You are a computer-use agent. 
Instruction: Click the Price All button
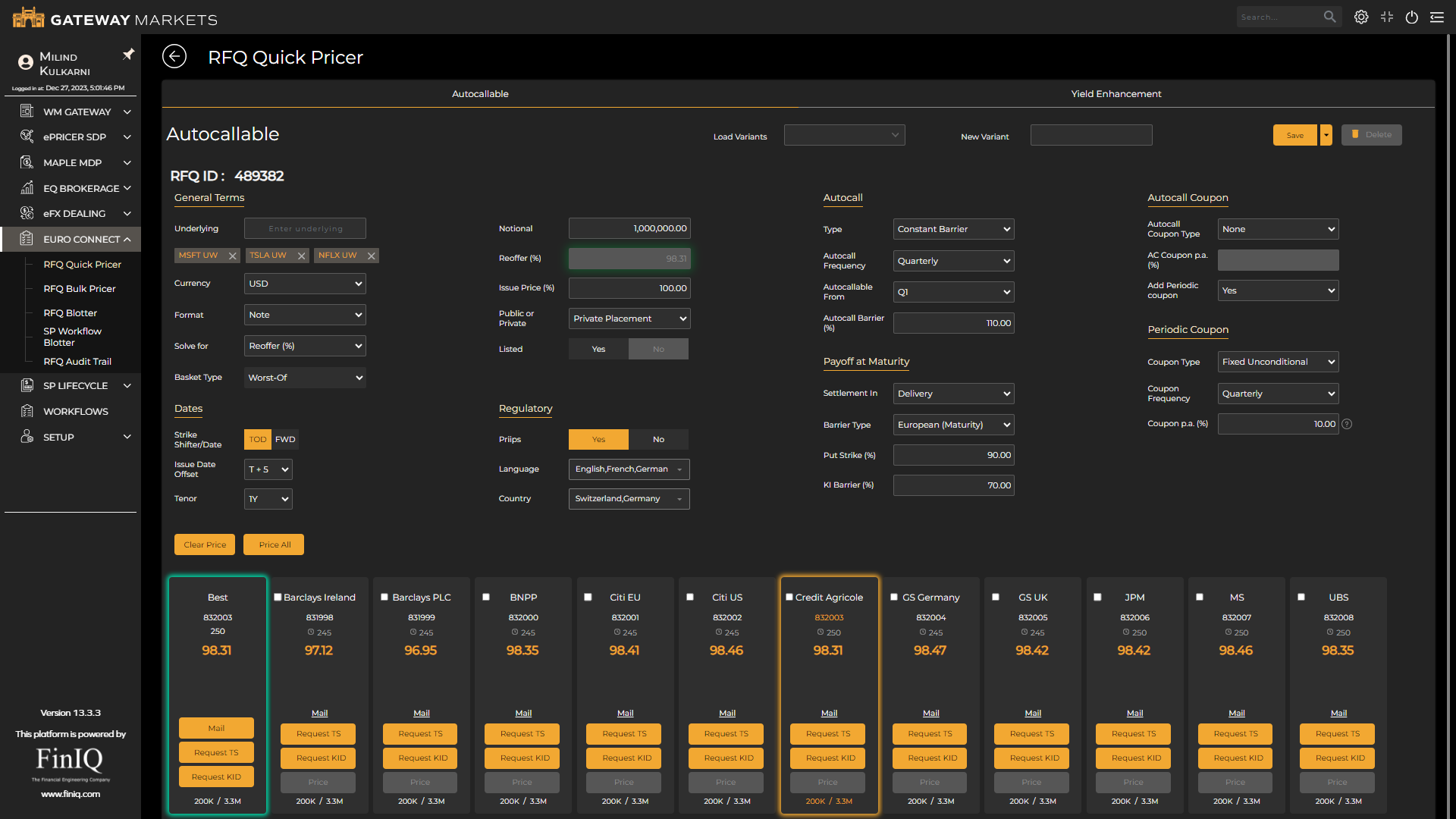(273, 544)
